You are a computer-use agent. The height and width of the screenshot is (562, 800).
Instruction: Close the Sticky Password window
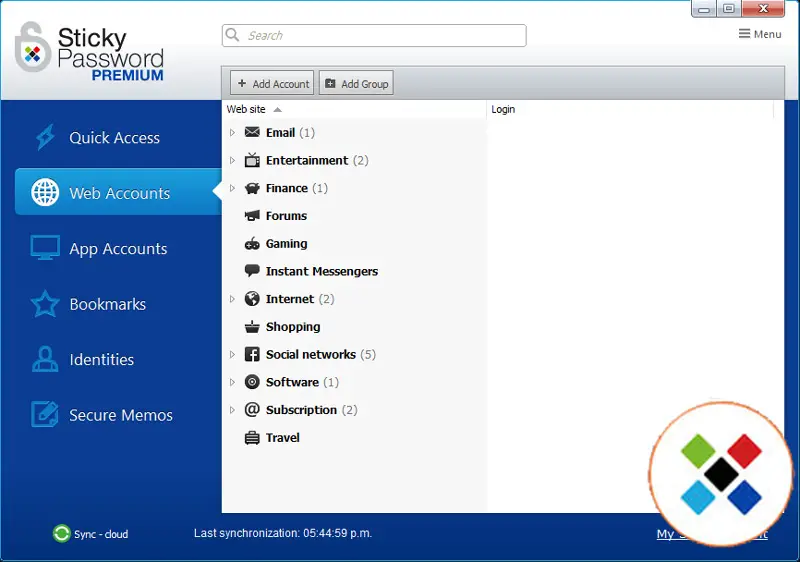[763, 9]
